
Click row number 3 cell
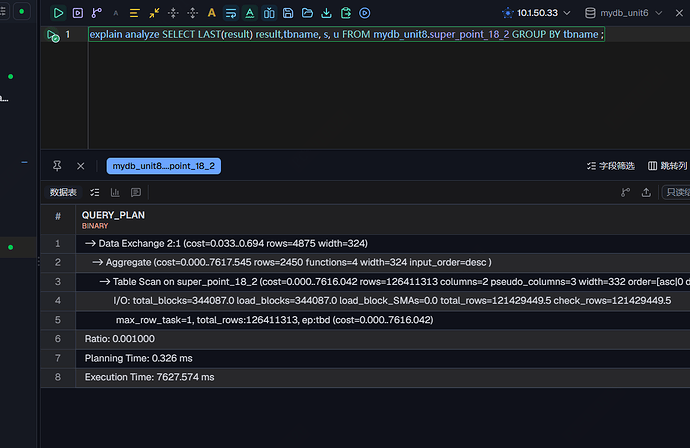click(x=58, y=282)
